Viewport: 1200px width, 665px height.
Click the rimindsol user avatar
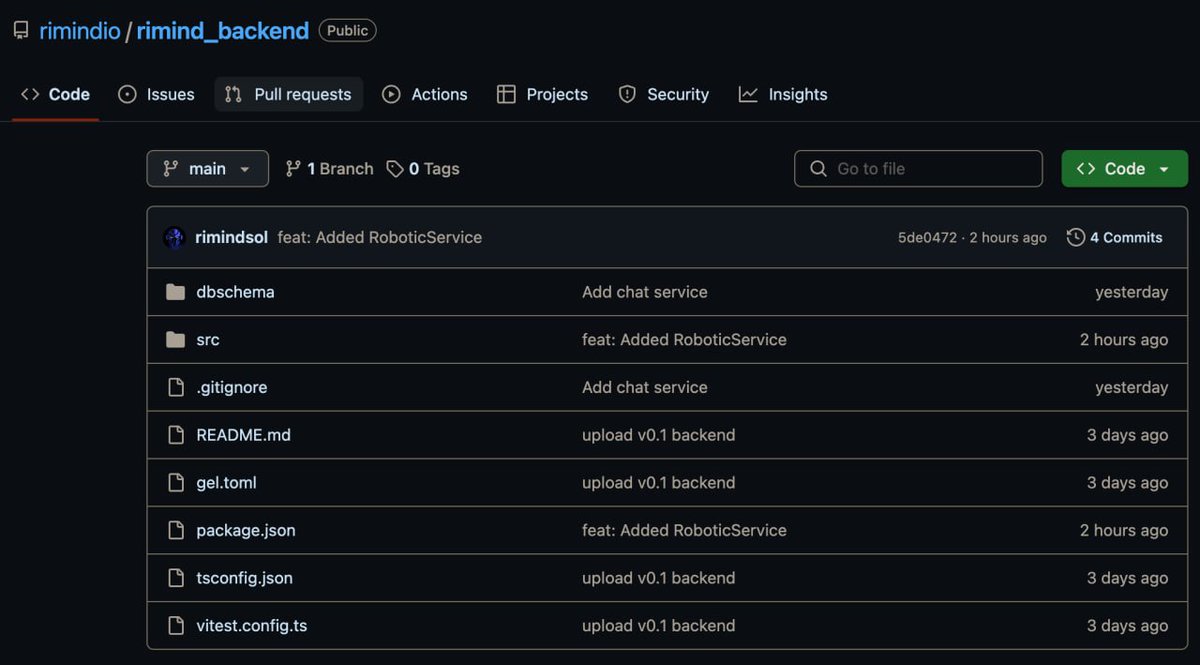[x=175, y=238]
